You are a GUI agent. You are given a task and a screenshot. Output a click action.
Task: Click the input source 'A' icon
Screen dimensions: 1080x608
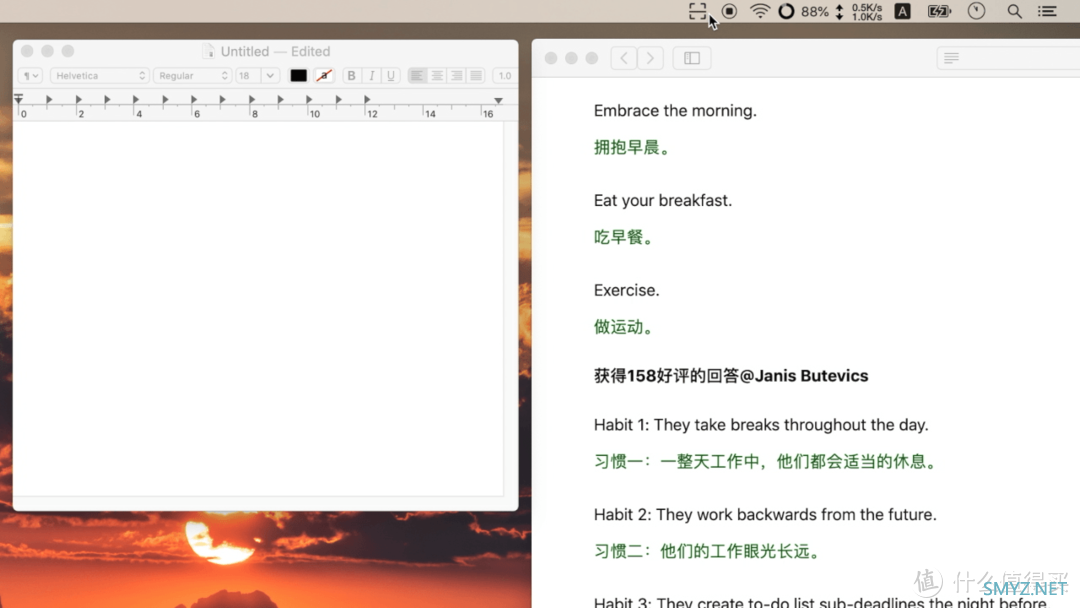[902, 11]
